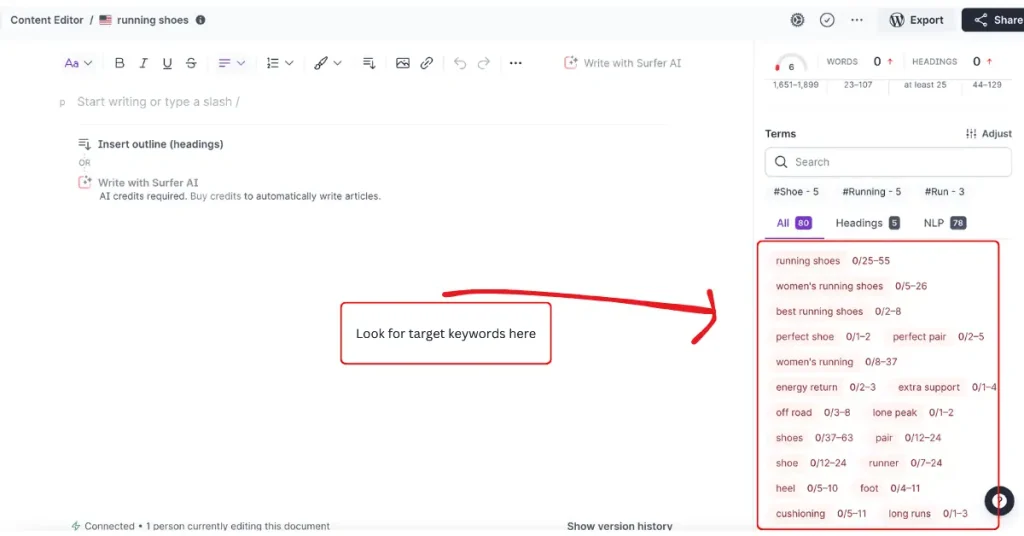Insert an image from toolbar

402,63
